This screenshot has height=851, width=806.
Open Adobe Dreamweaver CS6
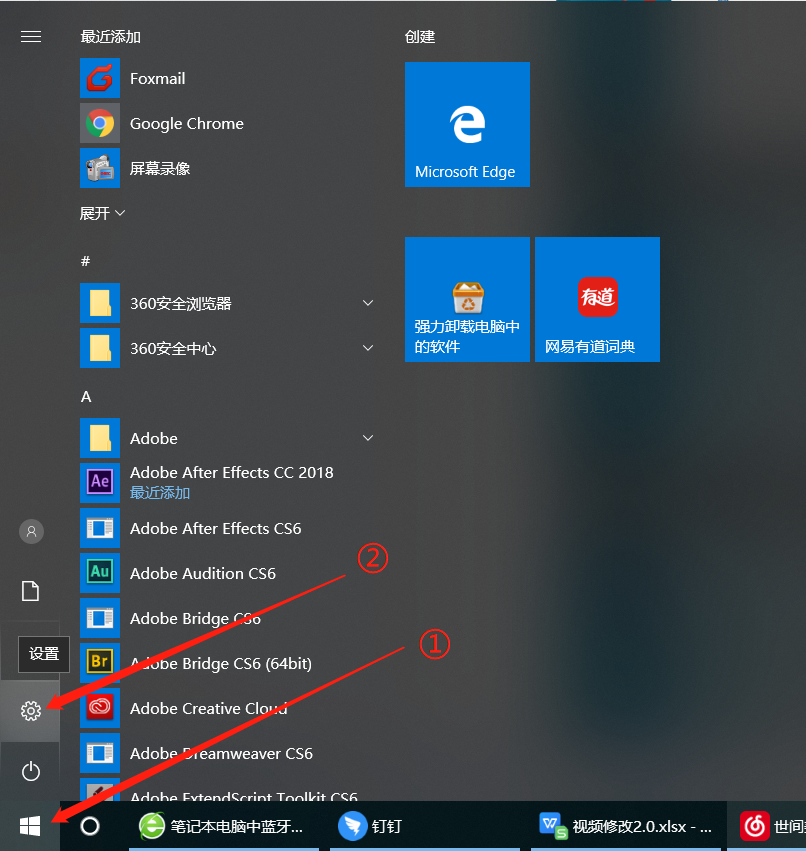coord(216,752)
